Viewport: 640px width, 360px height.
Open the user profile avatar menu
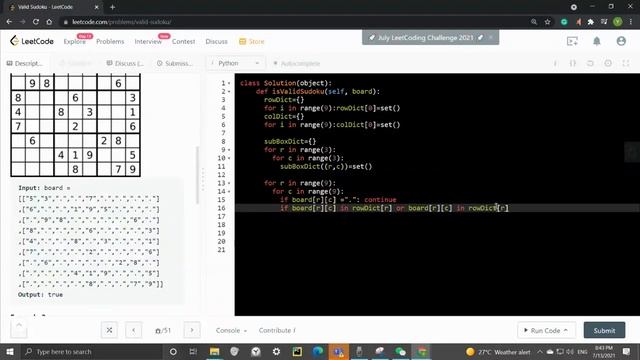tap(621, 41)
